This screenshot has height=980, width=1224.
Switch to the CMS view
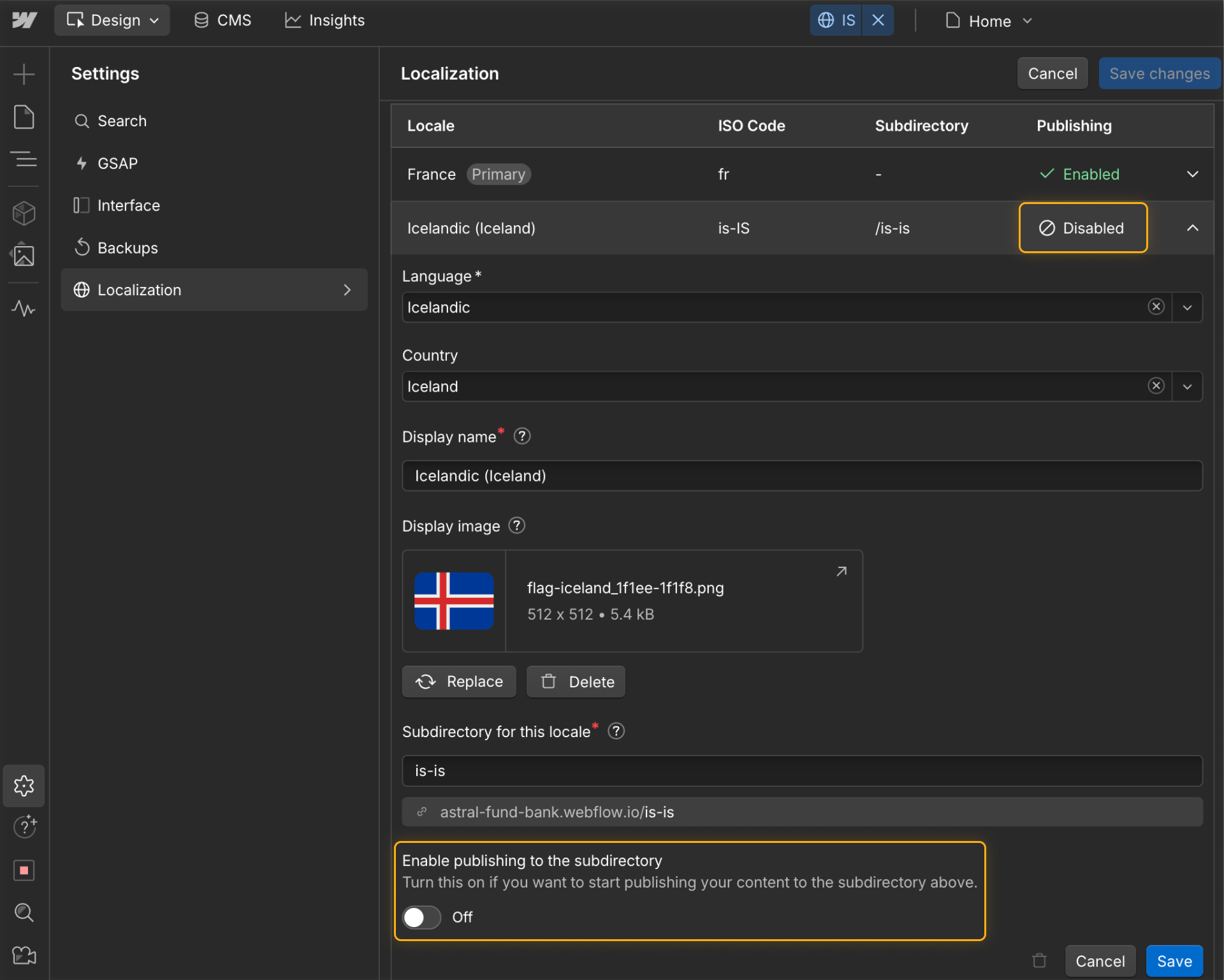[x=222, y=20]
